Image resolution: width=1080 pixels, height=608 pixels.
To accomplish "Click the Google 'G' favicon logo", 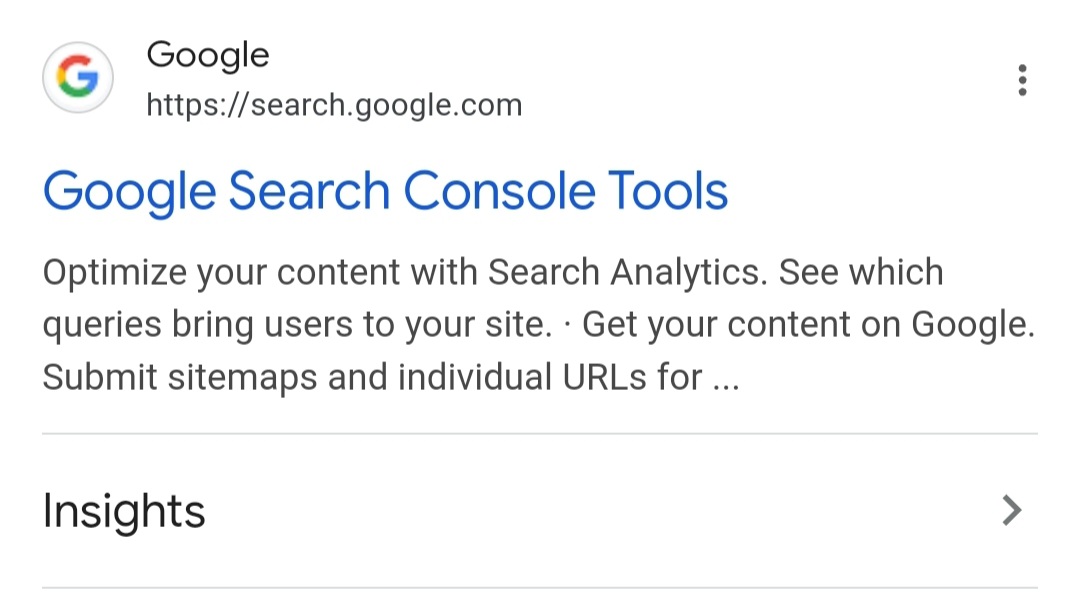I will pos(77,76).
